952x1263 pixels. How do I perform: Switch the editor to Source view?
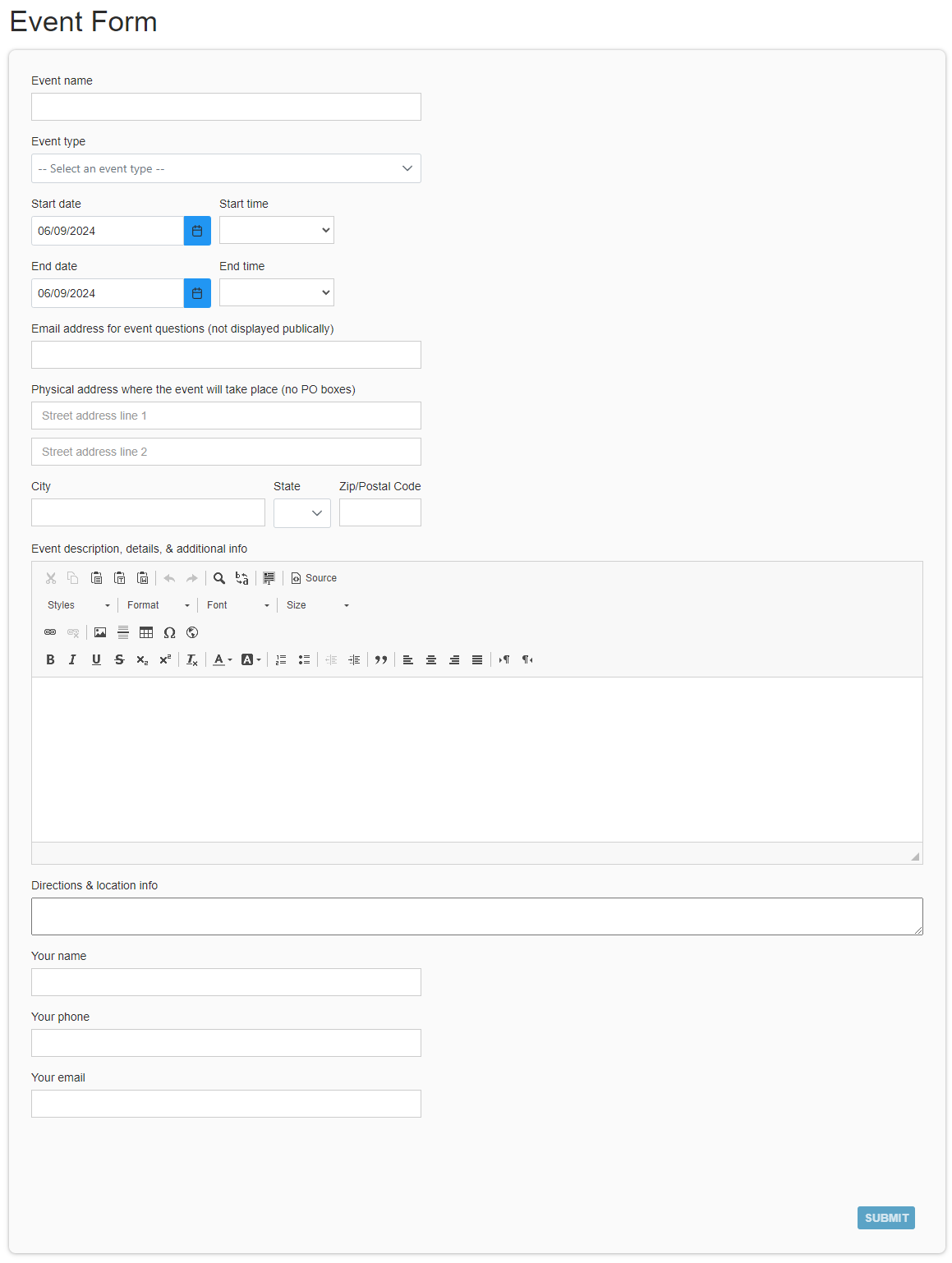[x=315, y=578]
